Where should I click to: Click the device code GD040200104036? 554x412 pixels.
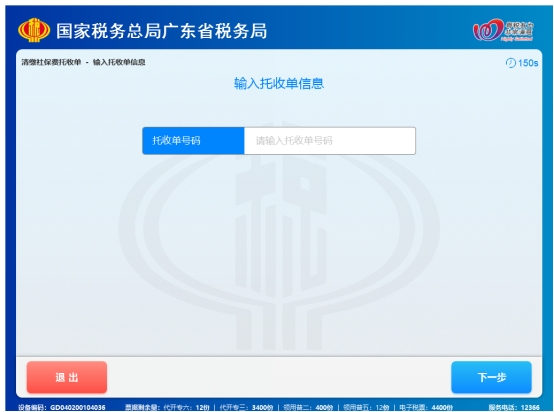(78, 407)
